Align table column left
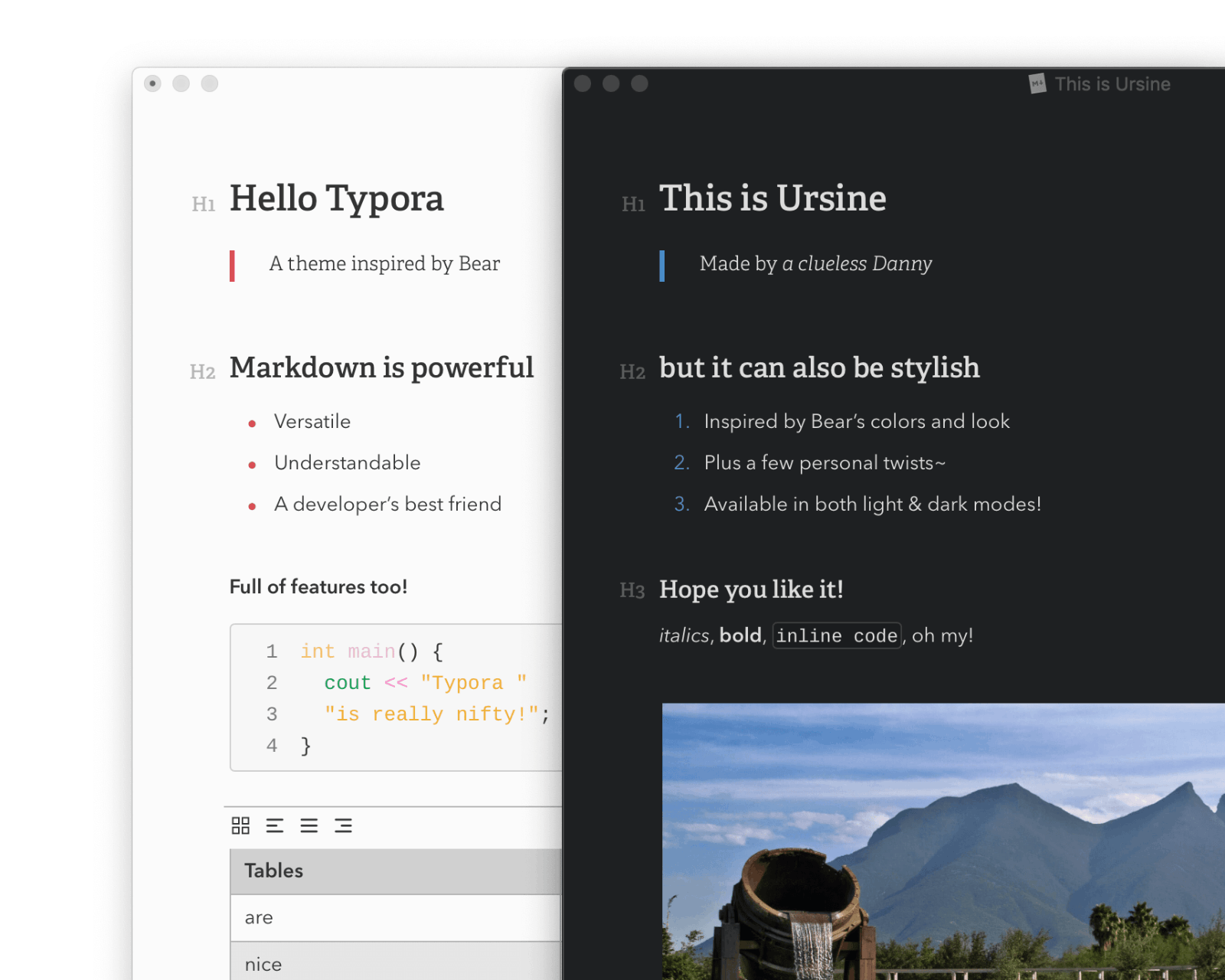This screenshot has height=980, width=1225. click(275, 825)
